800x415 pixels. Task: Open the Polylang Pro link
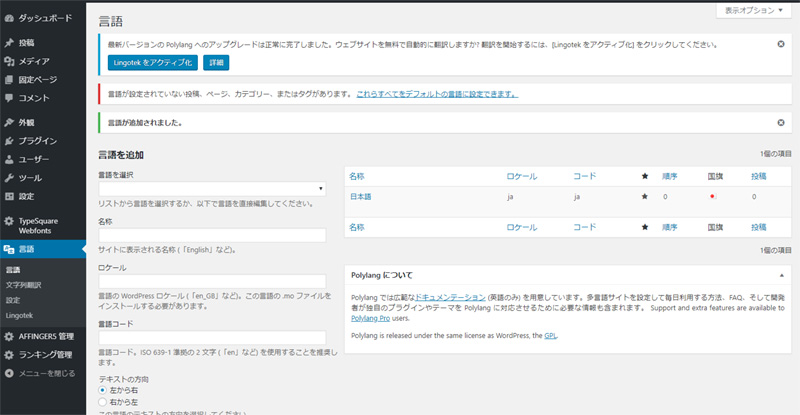click(370, 318)
